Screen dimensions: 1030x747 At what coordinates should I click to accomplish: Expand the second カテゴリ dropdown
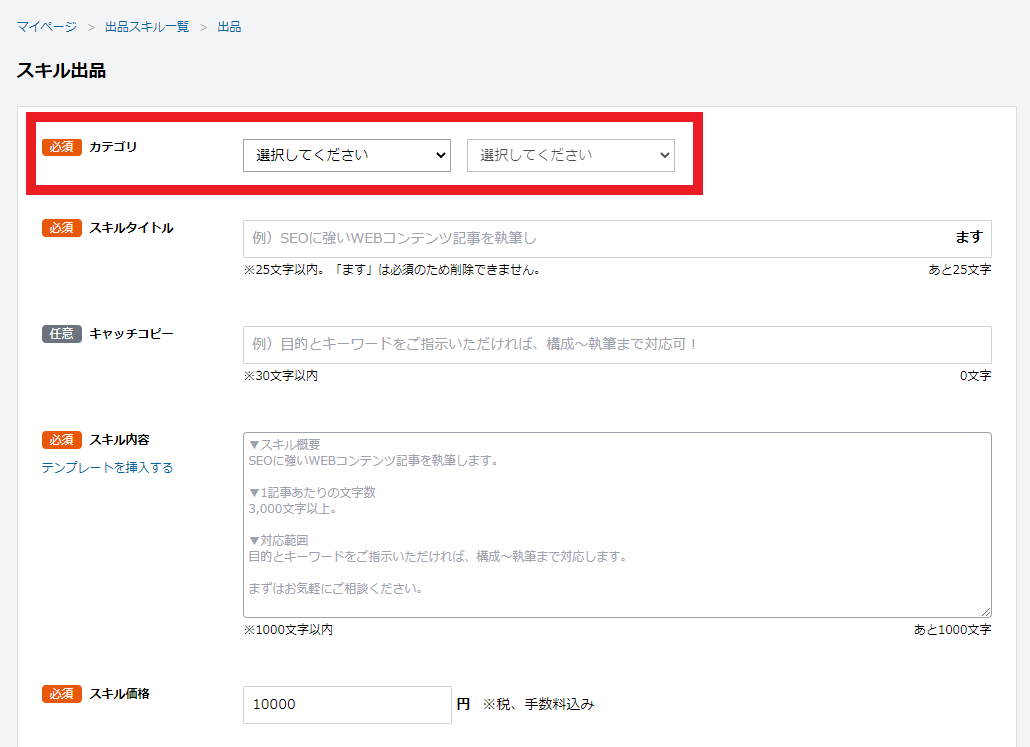point(570,155)
